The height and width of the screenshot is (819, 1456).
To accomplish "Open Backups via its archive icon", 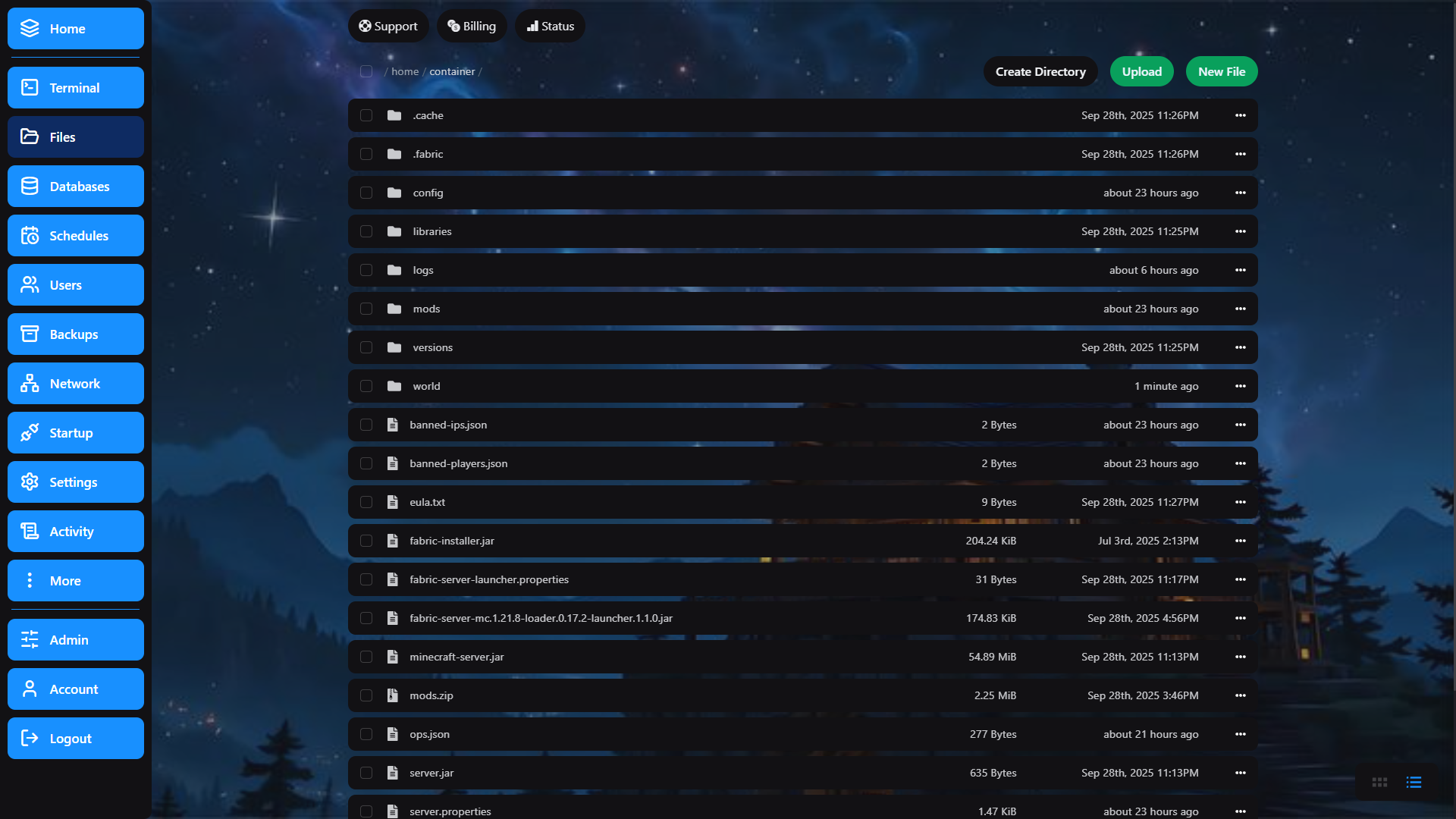I will coord(30,334).
